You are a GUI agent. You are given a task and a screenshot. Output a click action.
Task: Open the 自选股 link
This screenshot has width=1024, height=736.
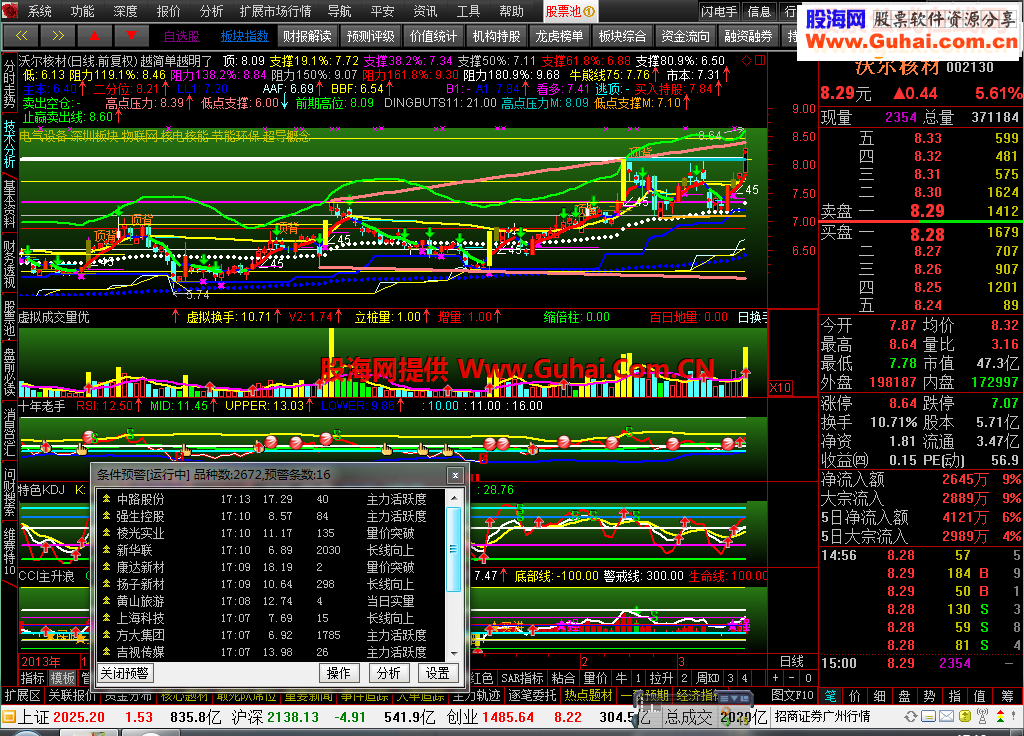click(182, 36)
